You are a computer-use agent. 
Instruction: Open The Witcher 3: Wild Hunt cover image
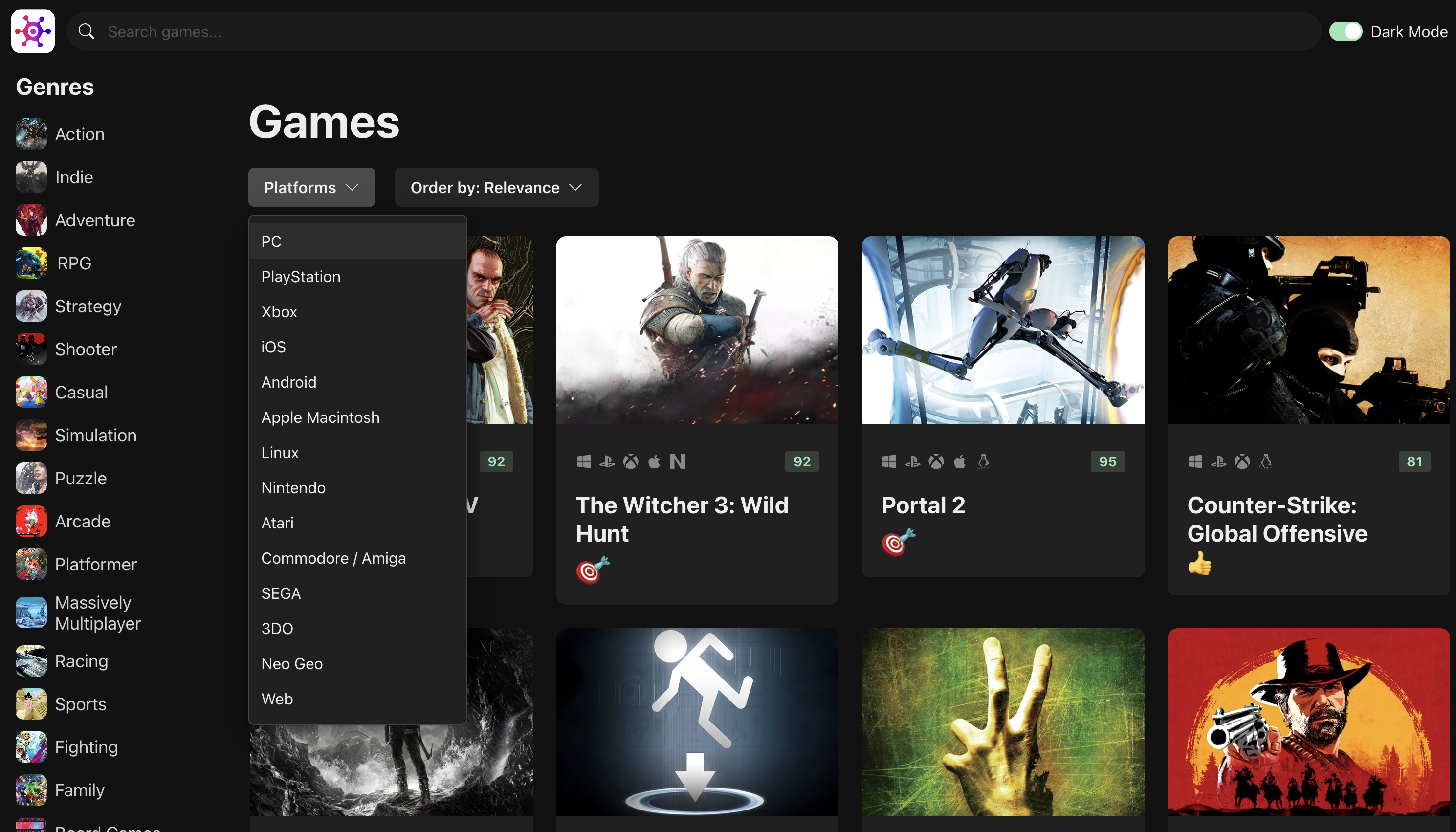pyautogui.click(x=697, y=329)
